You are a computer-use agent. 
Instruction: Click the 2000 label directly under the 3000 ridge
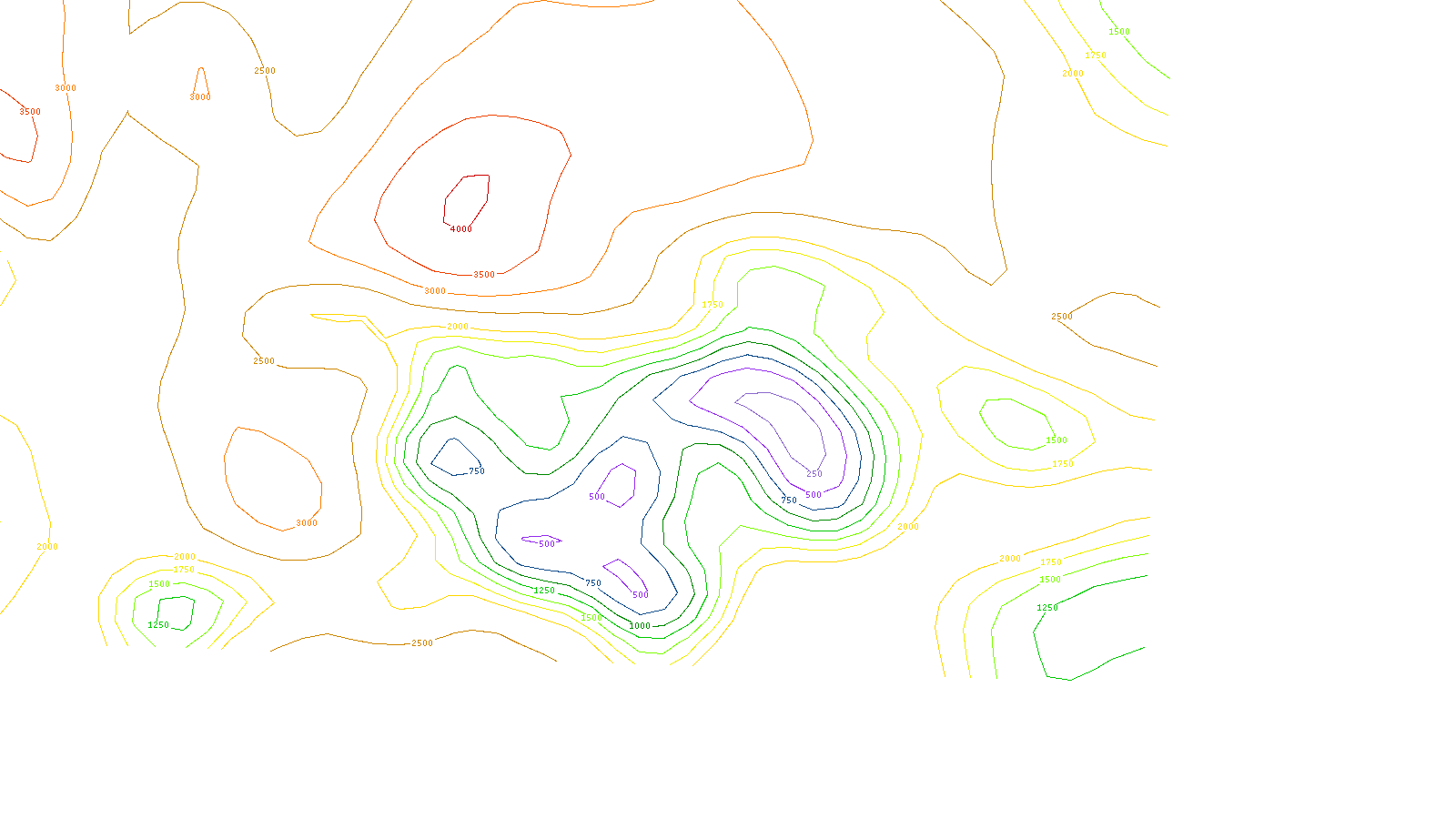coord(458,328)
